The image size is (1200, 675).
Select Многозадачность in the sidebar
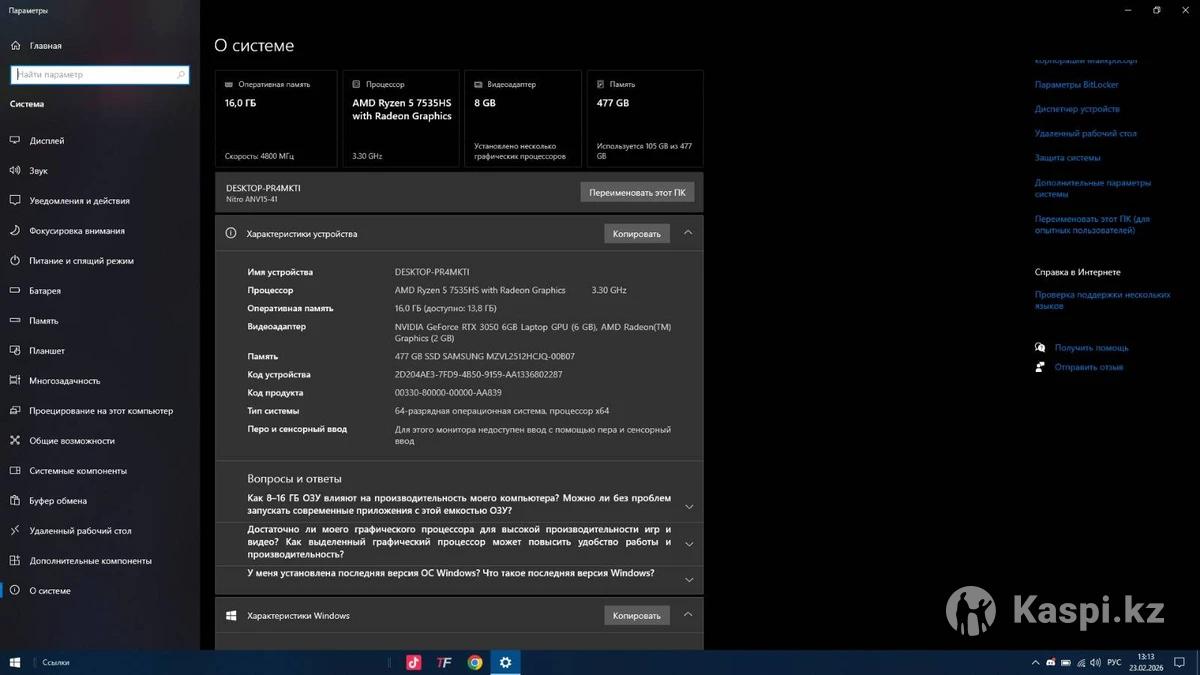pos(64,381)
